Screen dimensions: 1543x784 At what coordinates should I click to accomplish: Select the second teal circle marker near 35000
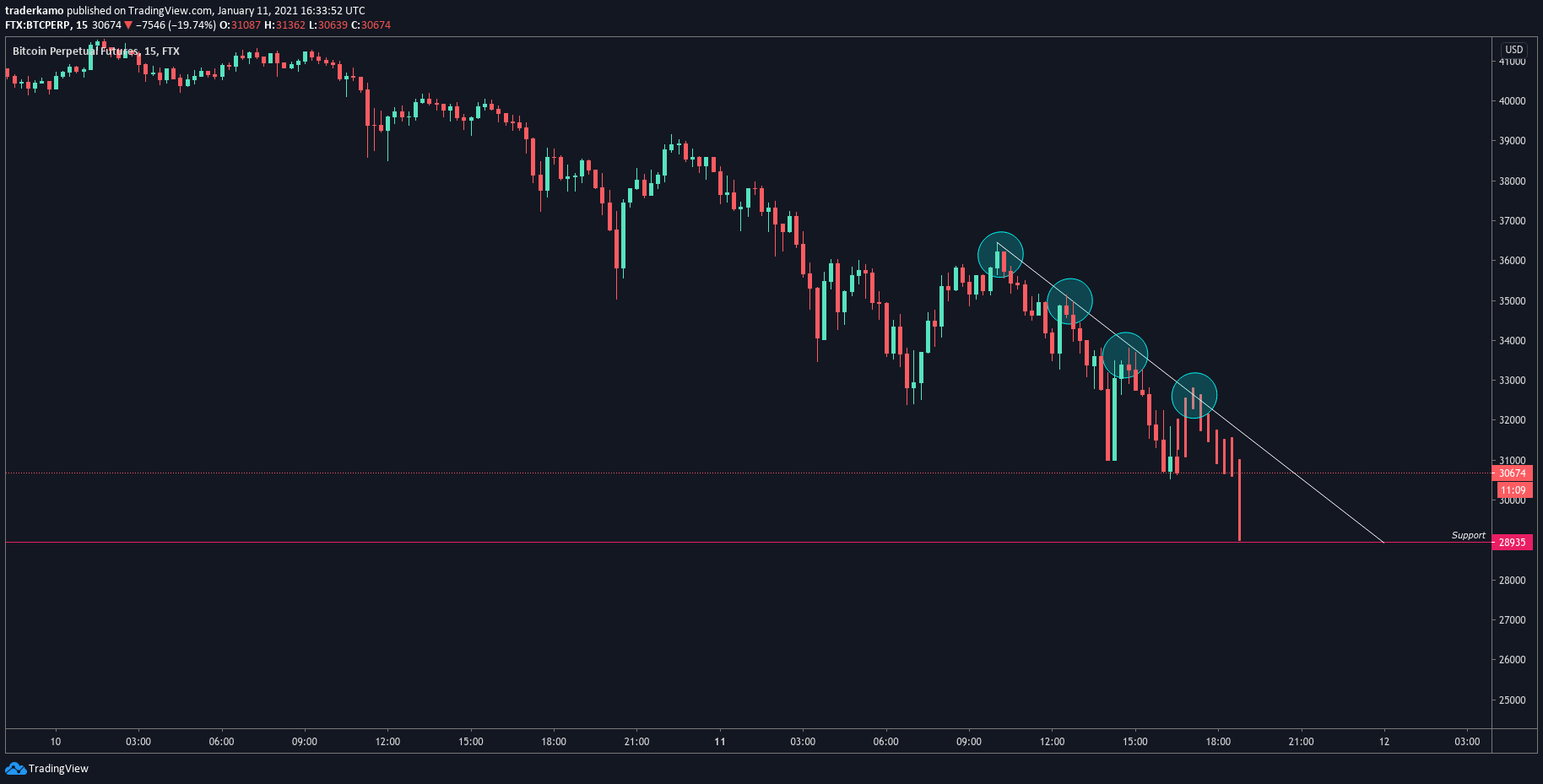point(1069,301)
